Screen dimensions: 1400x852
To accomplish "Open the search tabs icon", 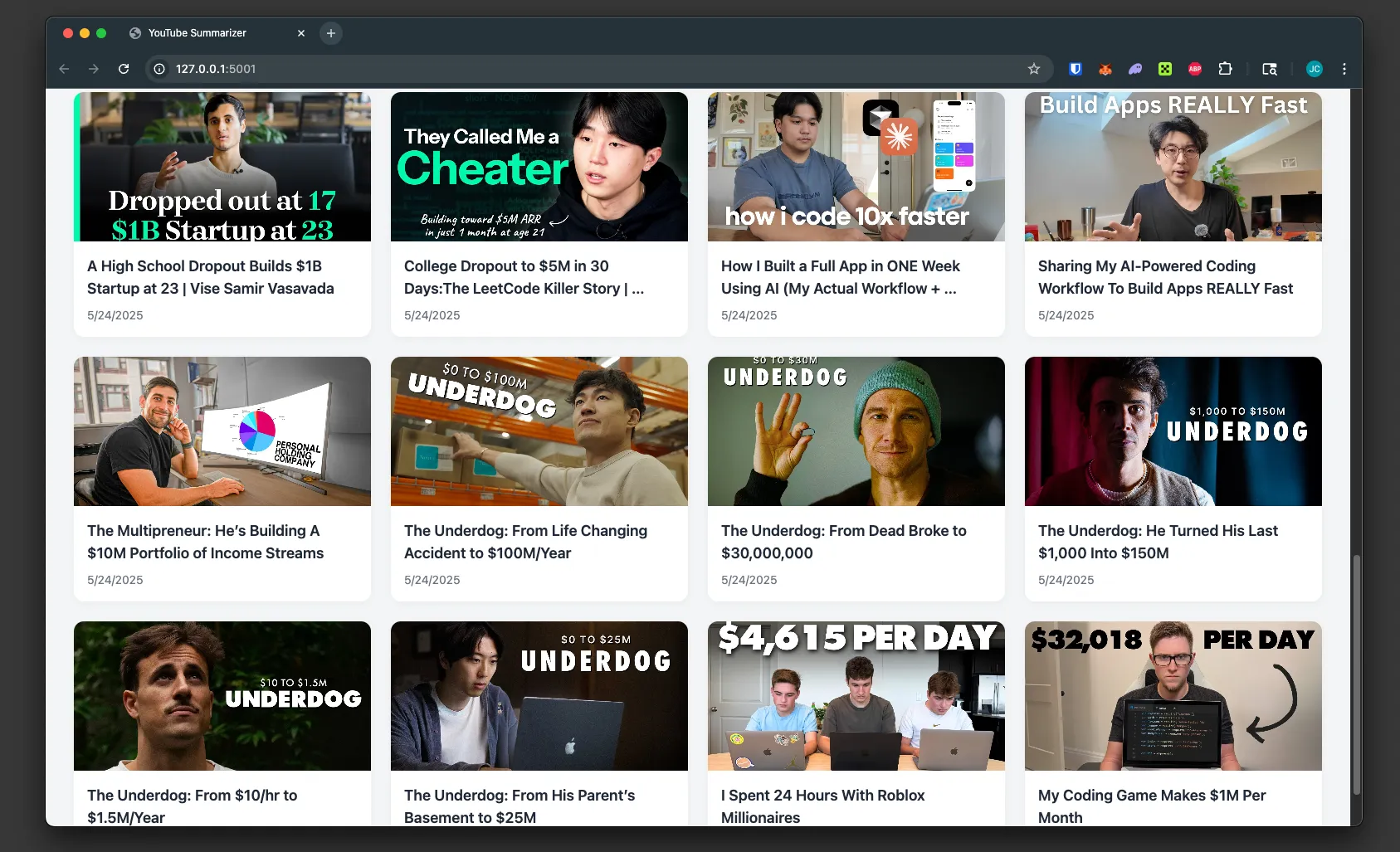I will [1270, 69].
